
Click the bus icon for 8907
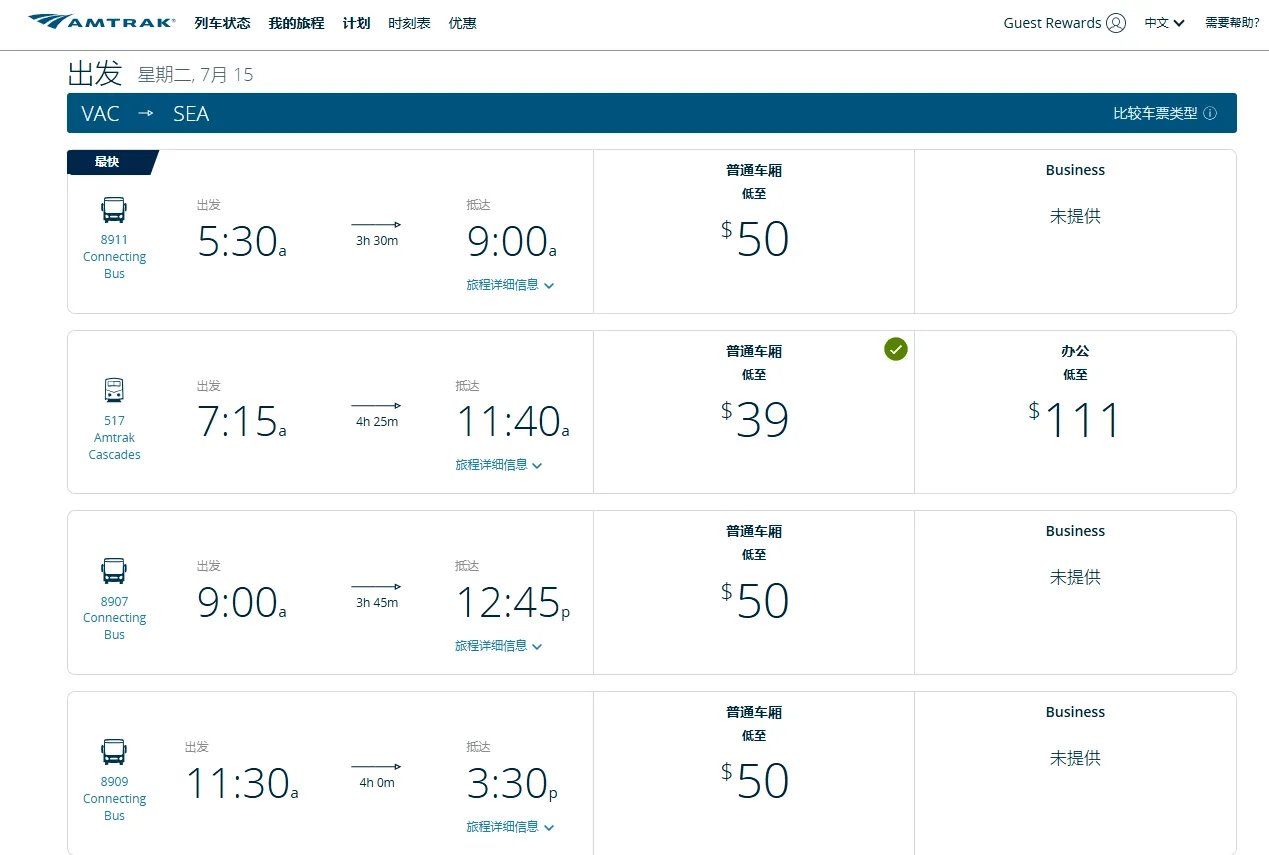click(x=114, y=572)
